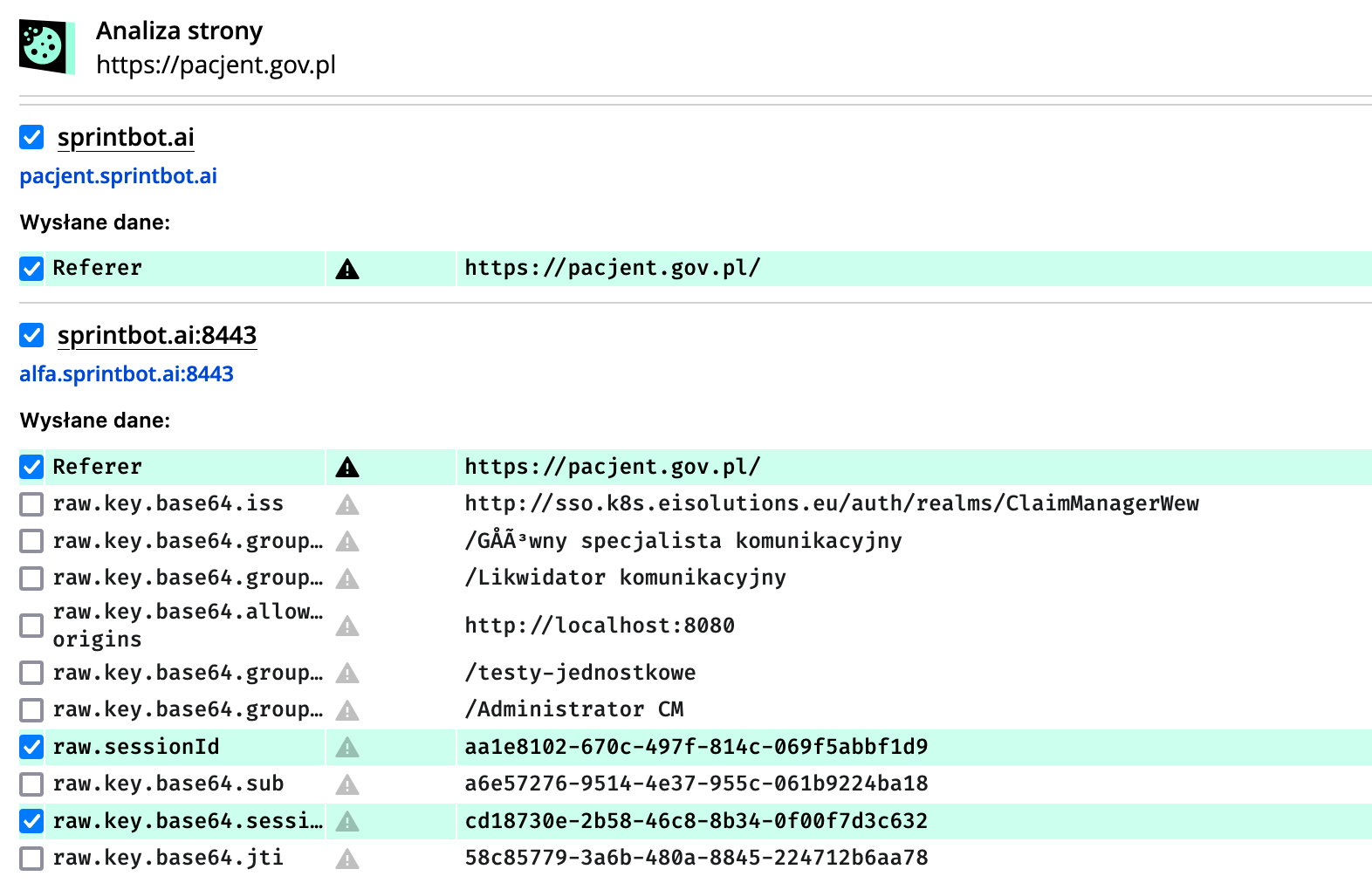The image size is (1372, 883).
Task: Click the https://pacjent.gov.pl page URL in header
Action: coord(216,65)
